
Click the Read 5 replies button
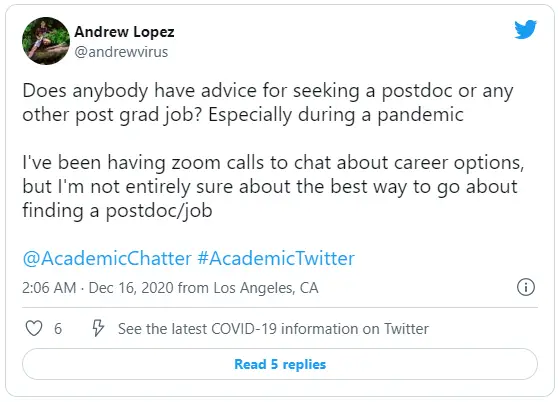280,364
